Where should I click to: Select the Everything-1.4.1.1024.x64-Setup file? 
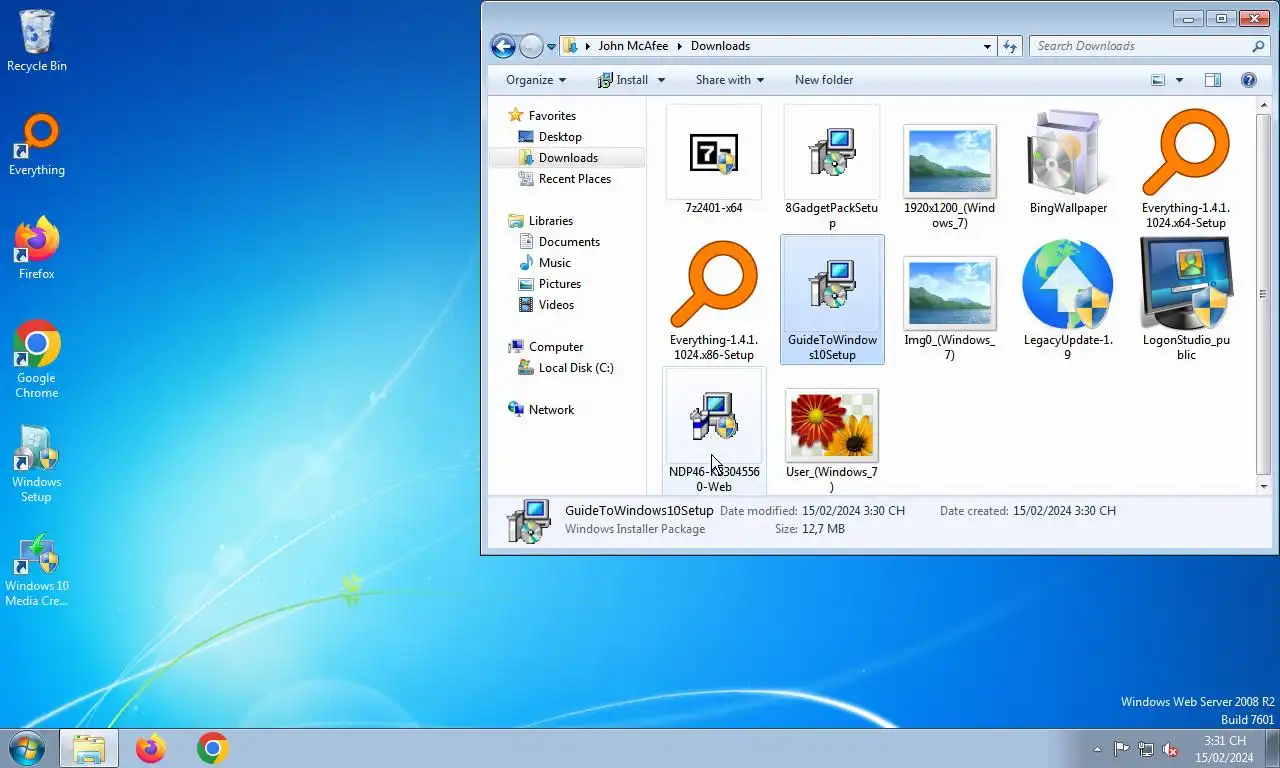coord(1186,168)
